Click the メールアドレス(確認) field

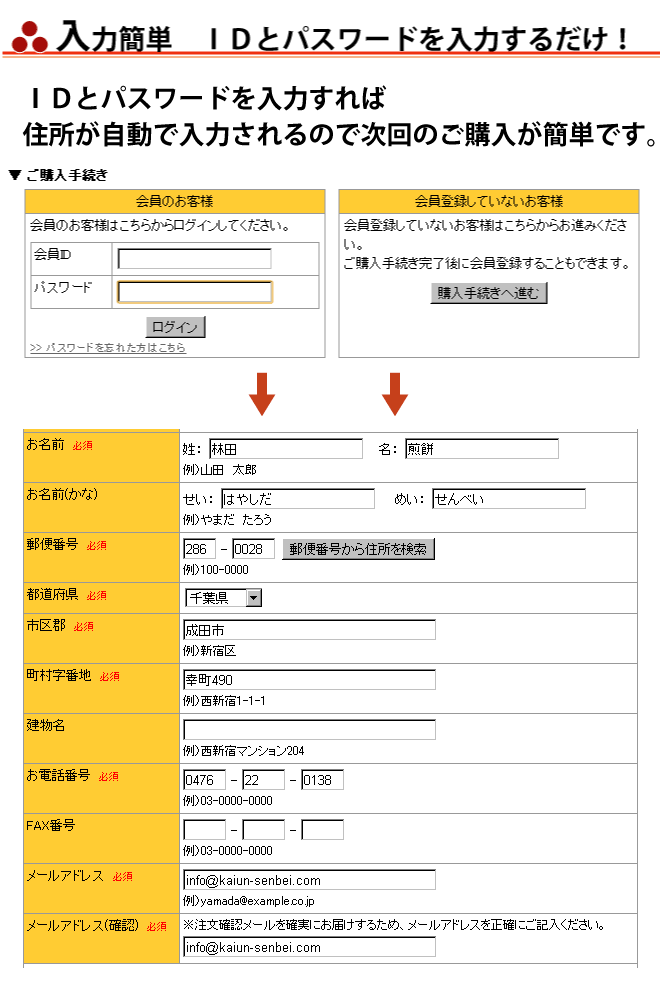click(309, 947)
